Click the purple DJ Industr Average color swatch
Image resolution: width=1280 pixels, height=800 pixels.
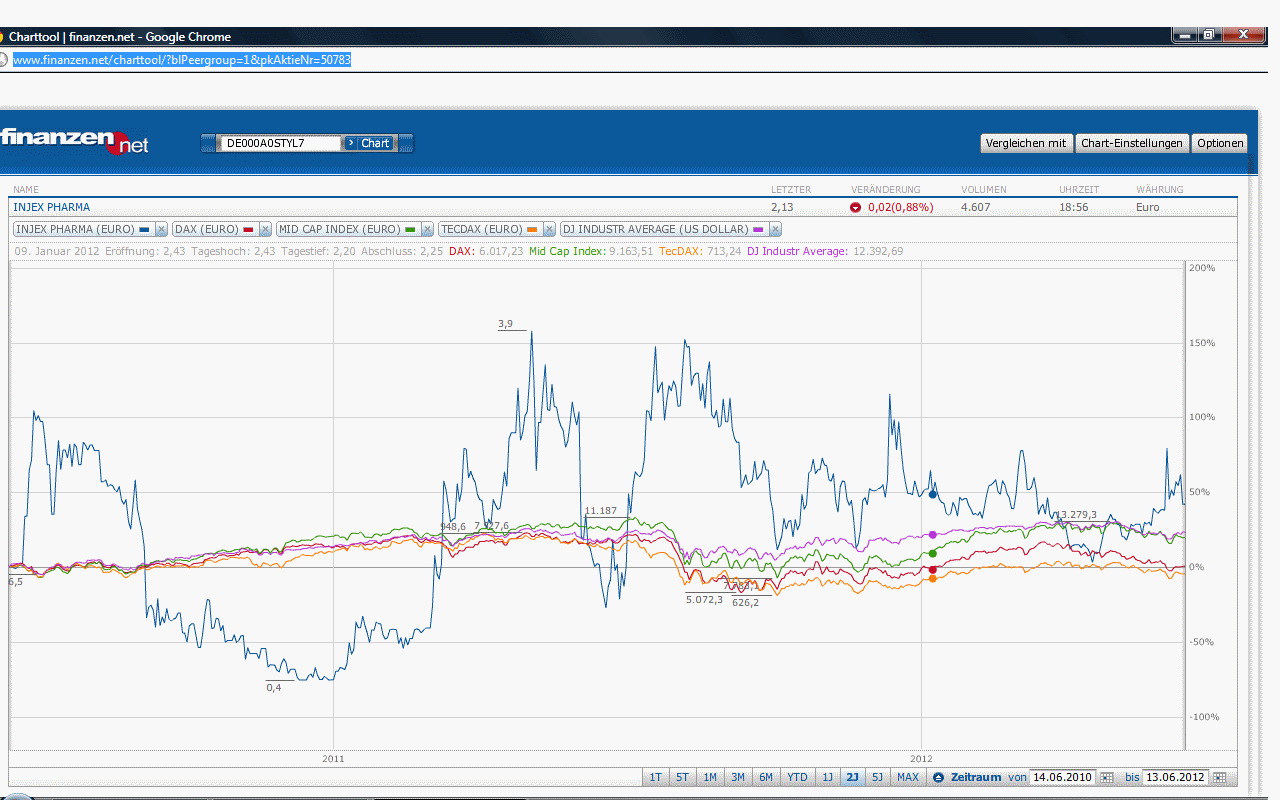(x=757, y=230)
